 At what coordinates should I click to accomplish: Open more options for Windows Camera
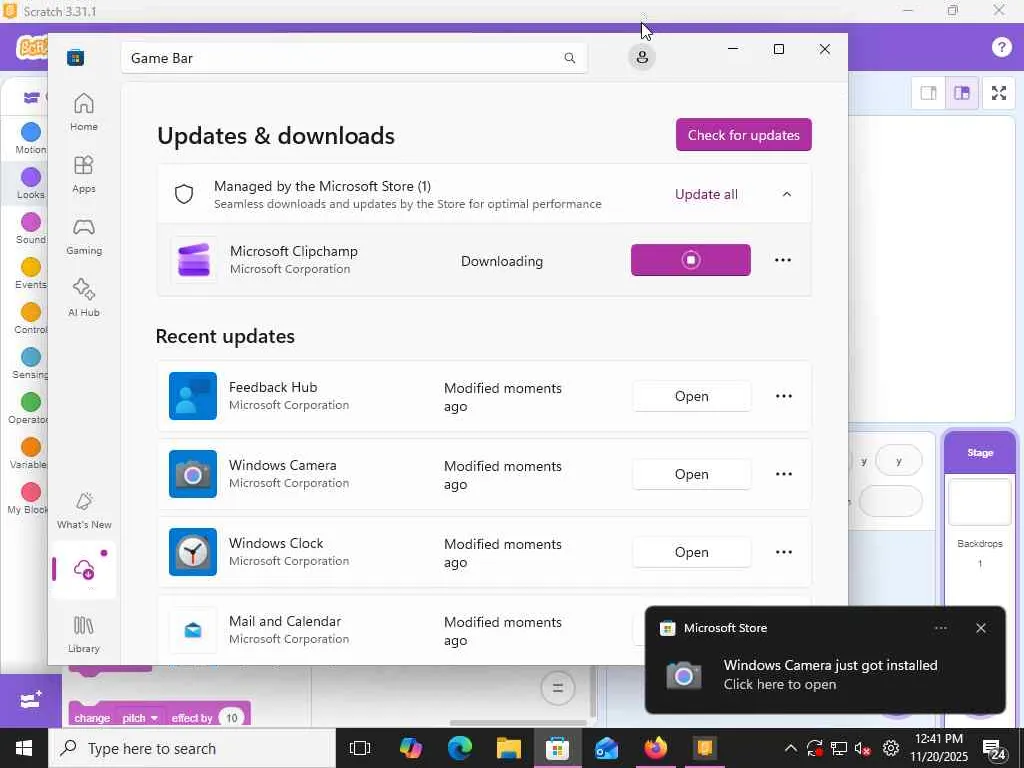point(783,474)
